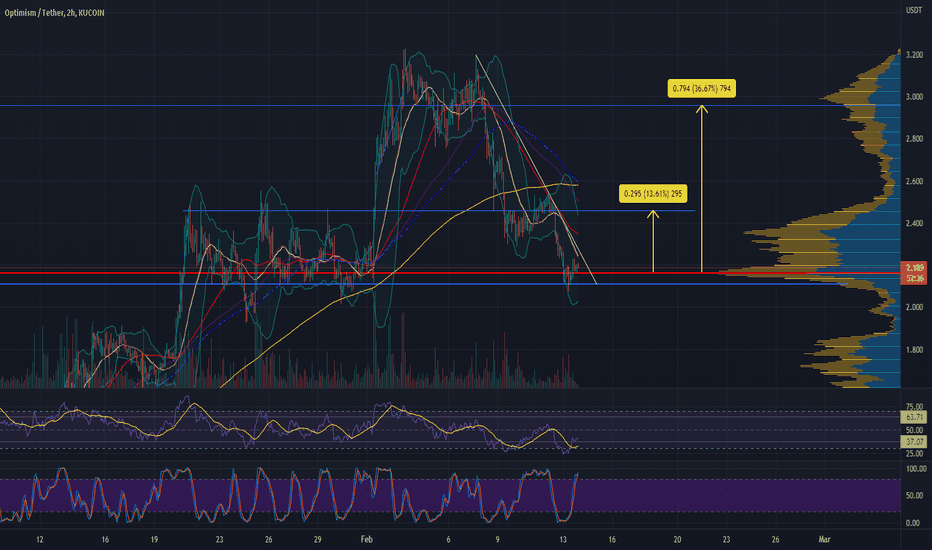This screenshot has width=932, height=550.
Task: Select the 63.71 RSI value tag
Action: [x=914, y=417]
